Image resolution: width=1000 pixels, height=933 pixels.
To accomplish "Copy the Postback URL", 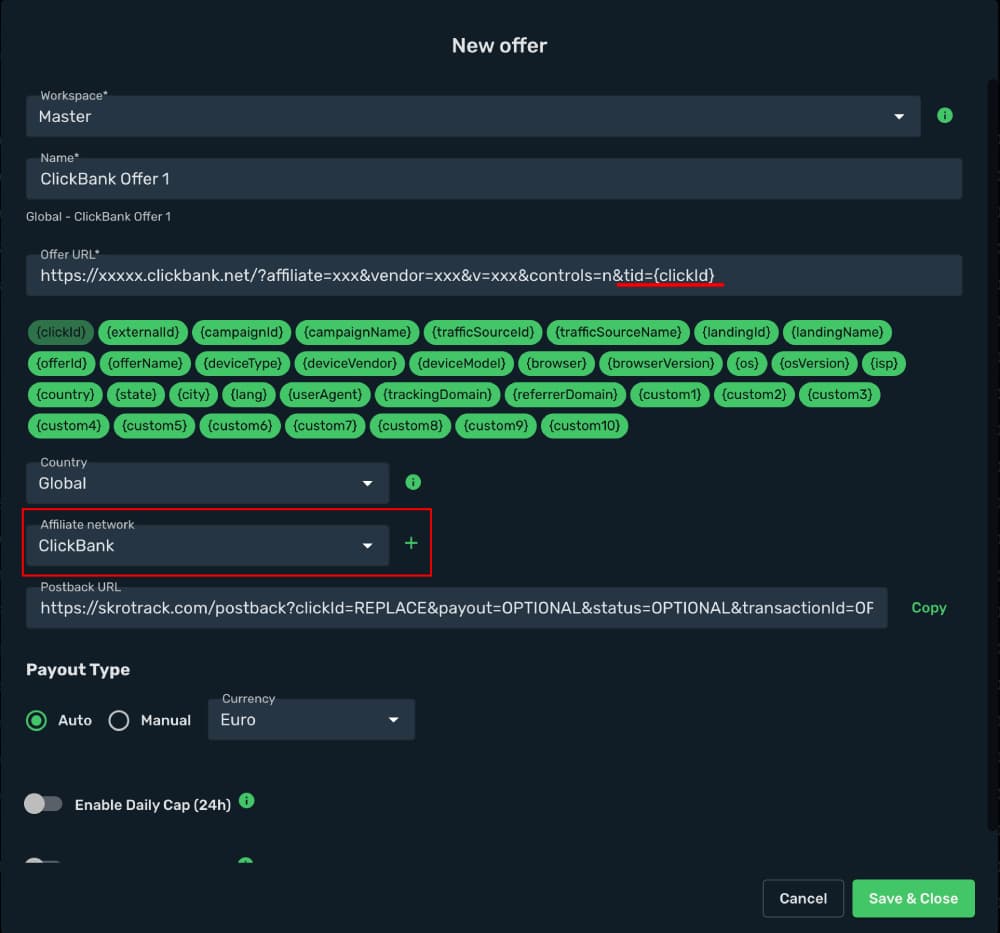I will [929, 608].
